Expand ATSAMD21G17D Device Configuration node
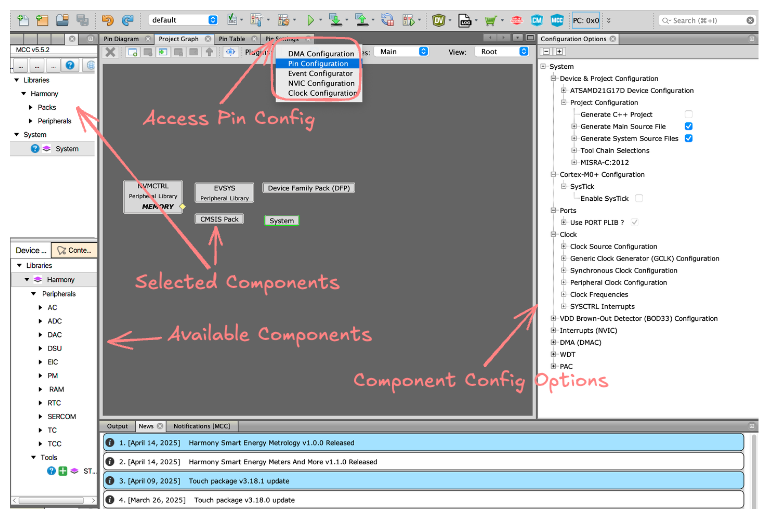The image size is (768, 519). point(563,90)
